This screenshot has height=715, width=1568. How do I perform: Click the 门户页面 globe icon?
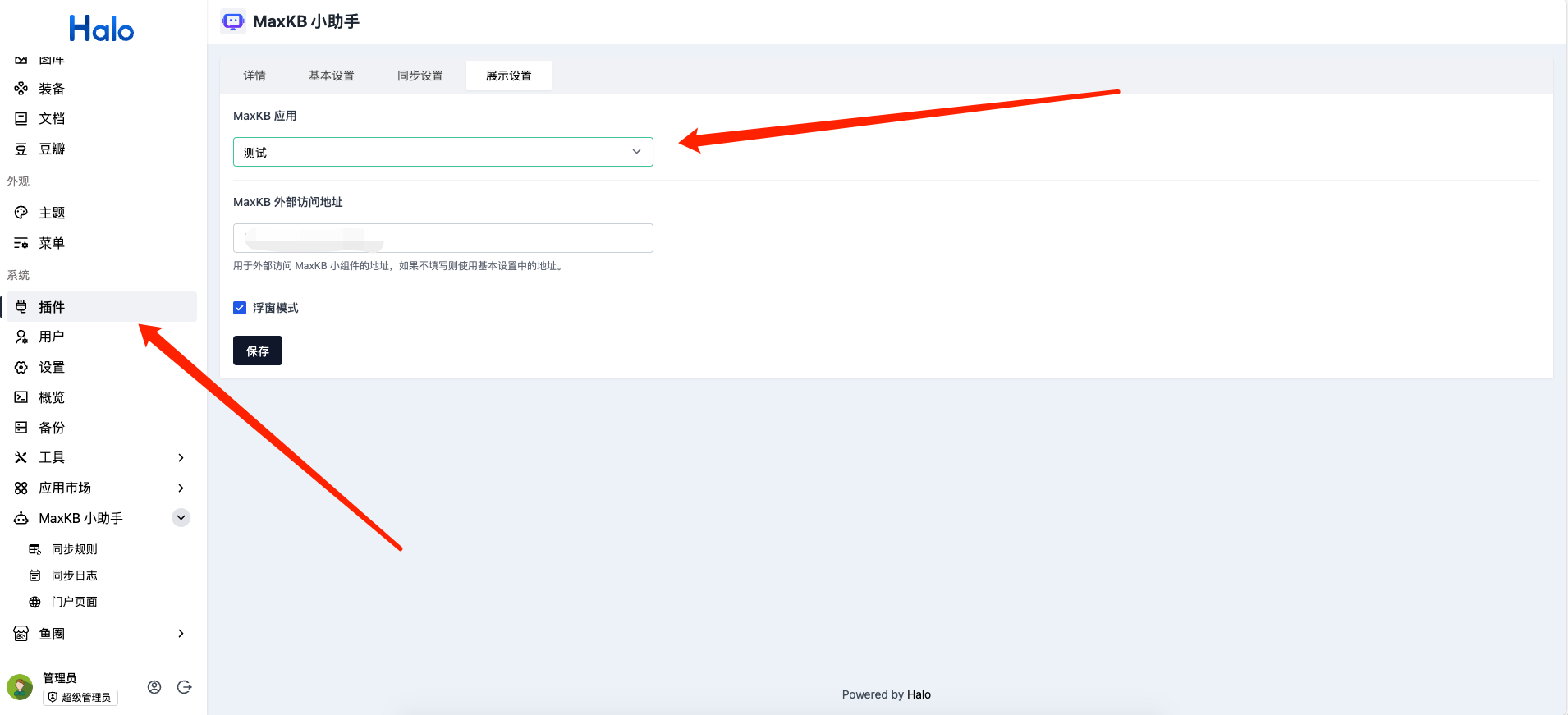tap(34, 602)
